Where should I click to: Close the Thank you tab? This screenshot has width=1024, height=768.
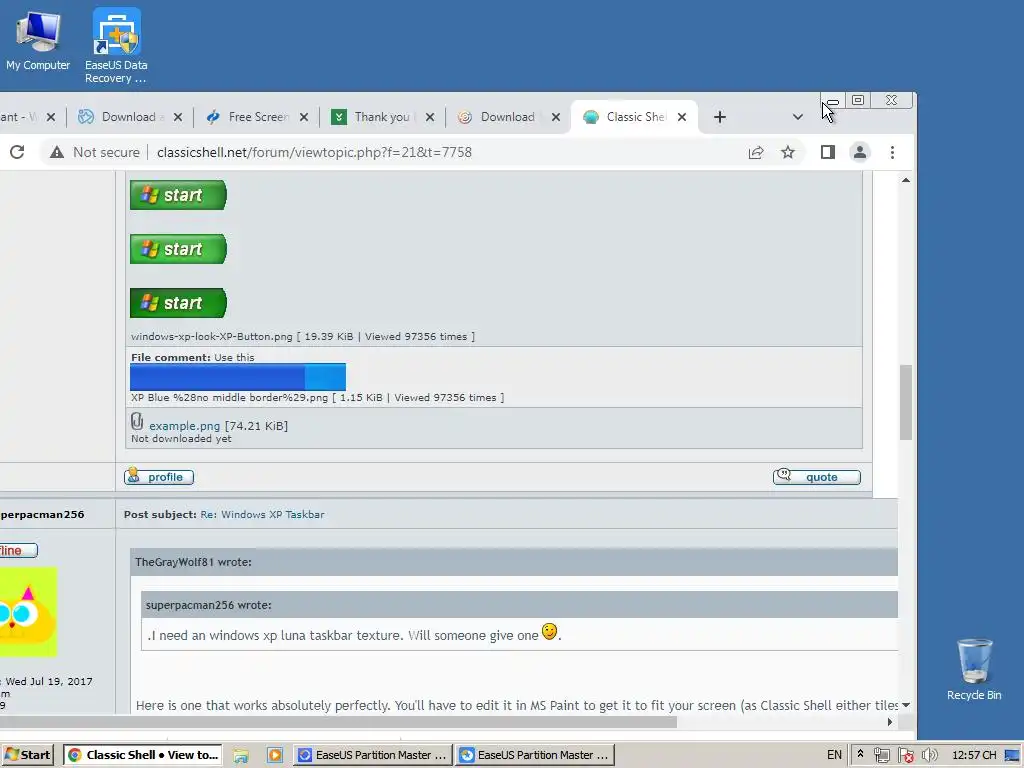point(430,117)
